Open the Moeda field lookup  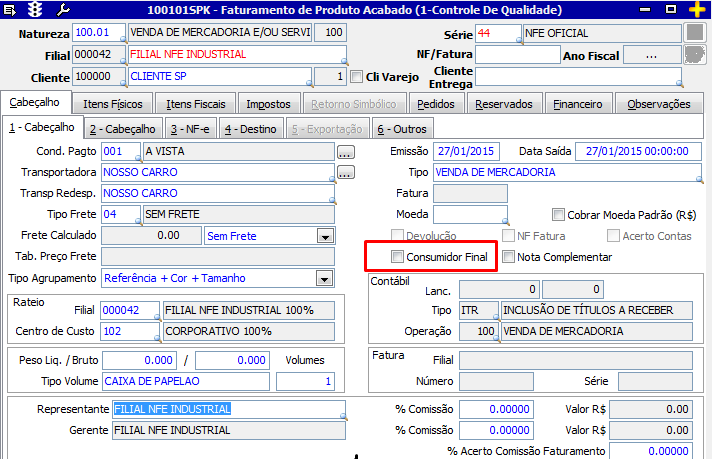click(505, 222)
